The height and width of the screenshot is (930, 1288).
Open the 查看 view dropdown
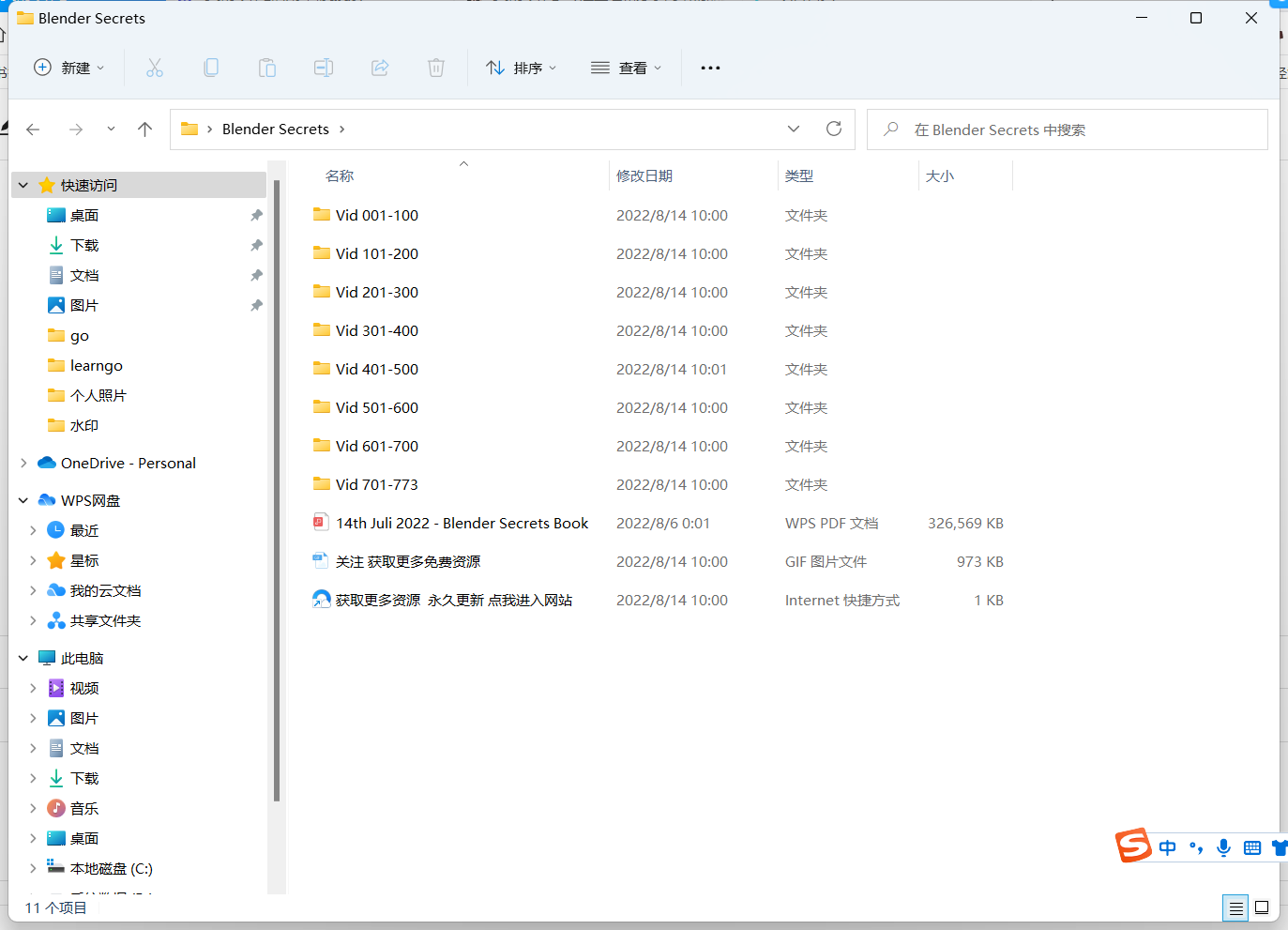point(627,68)
